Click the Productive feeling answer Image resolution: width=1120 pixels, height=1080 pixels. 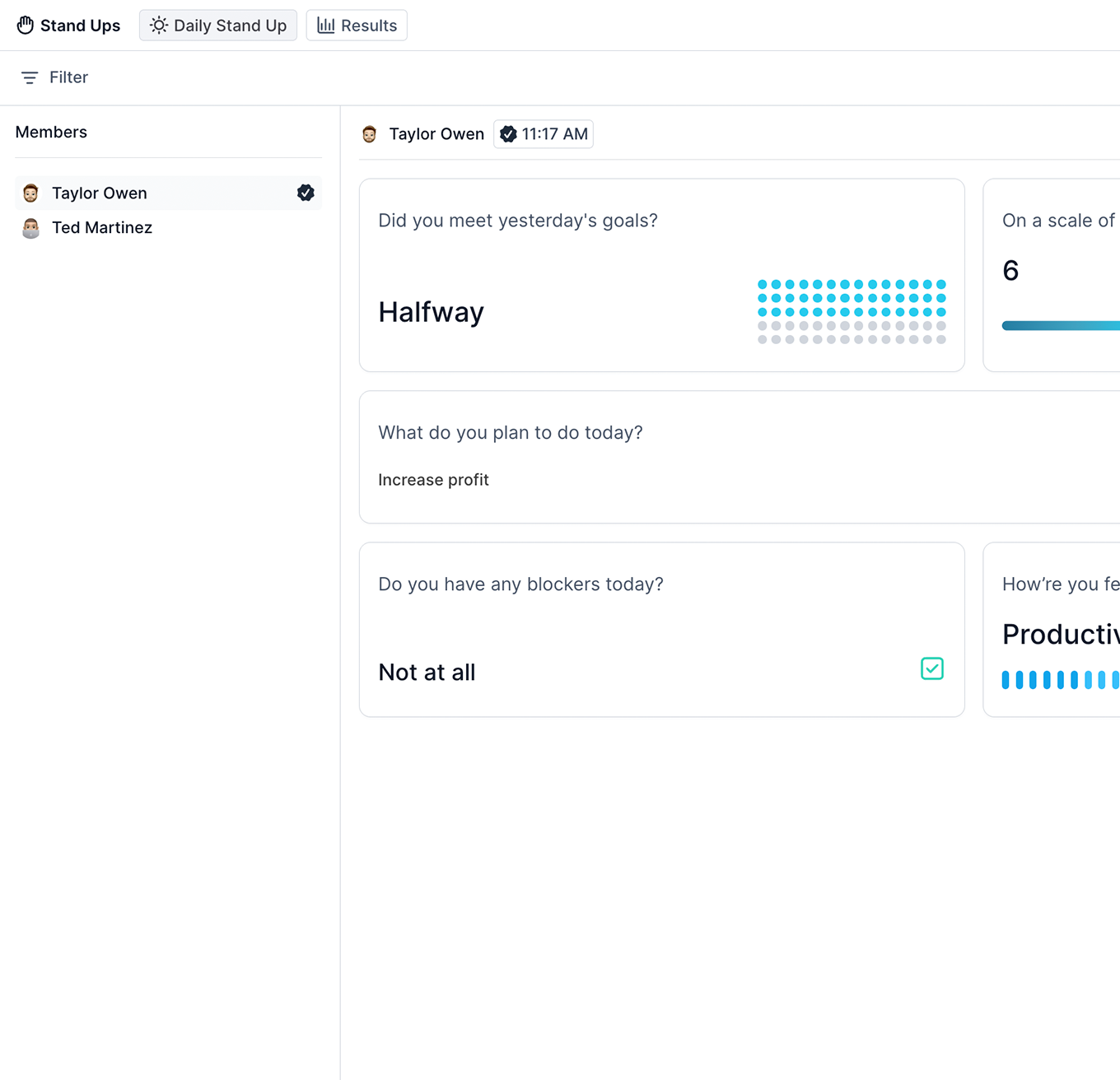coord(1061,635)
